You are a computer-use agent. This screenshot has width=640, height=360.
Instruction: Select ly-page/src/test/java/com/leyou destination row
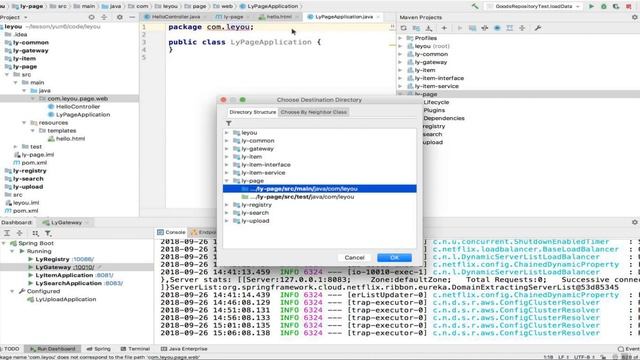320,197
